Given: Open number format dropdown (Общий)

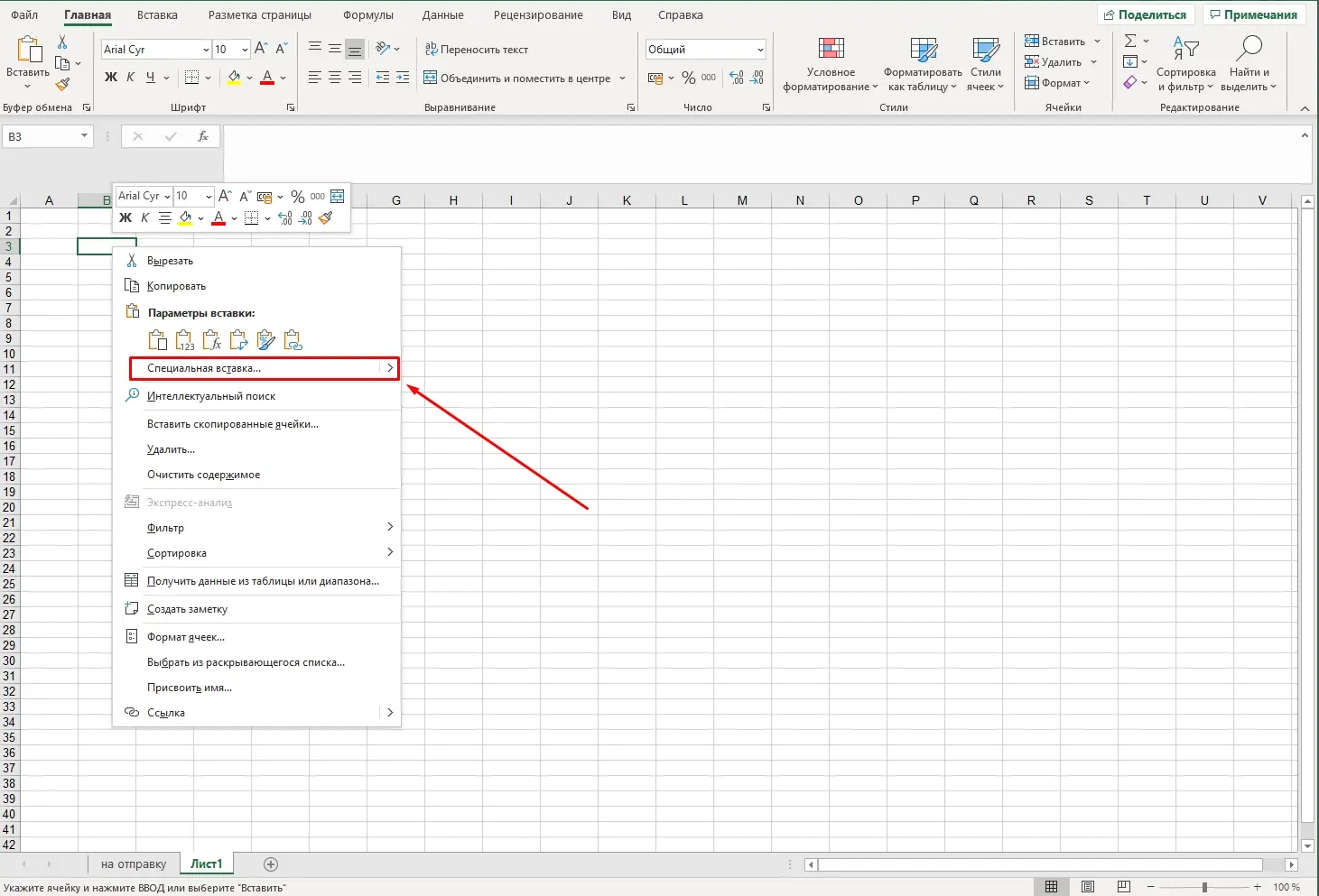Looking at the screenshot, I should (760, 50).
